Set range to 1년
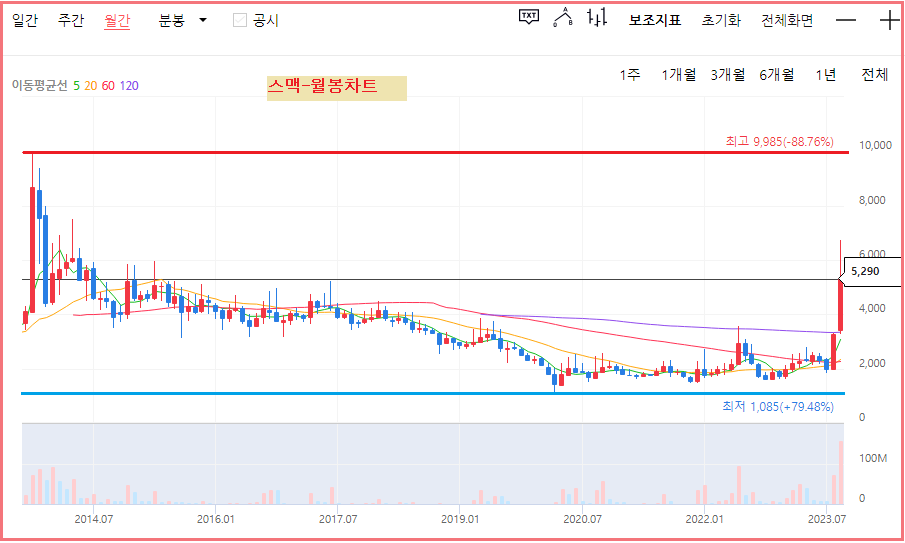The image size is (905, 543). (x=825, y=74)
